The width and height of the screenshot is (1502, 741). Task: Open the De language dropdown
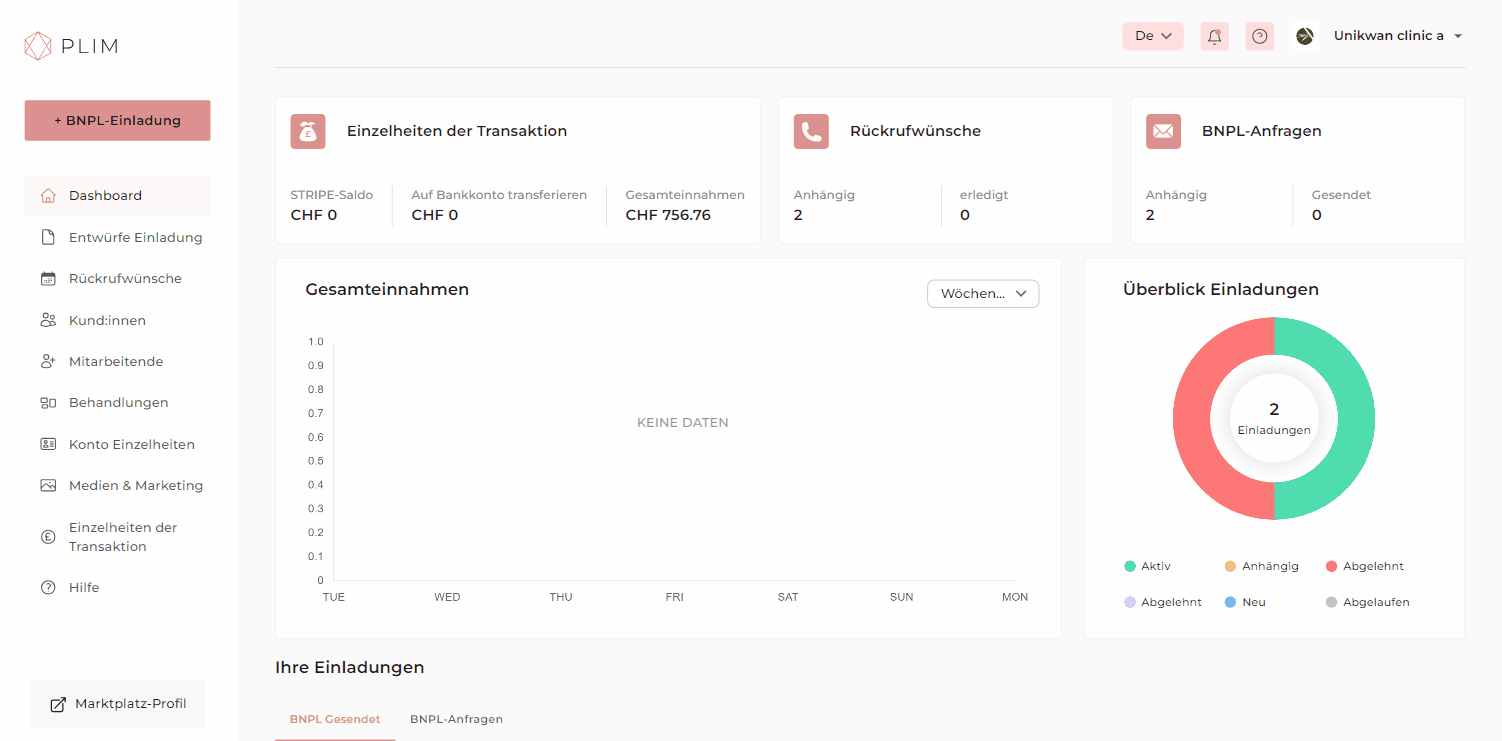pos(1152,36)
